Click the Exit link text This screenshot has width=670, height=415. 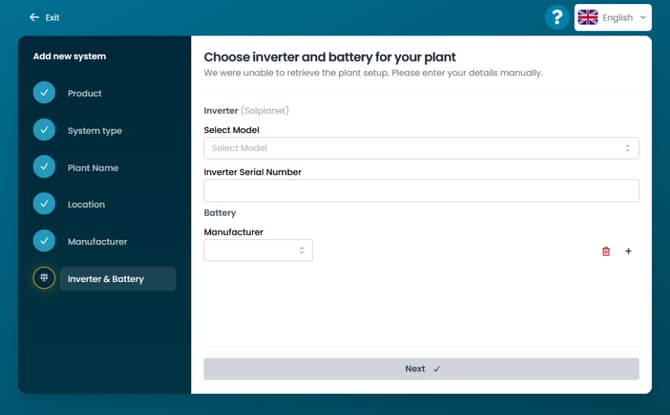pos(53,18)
